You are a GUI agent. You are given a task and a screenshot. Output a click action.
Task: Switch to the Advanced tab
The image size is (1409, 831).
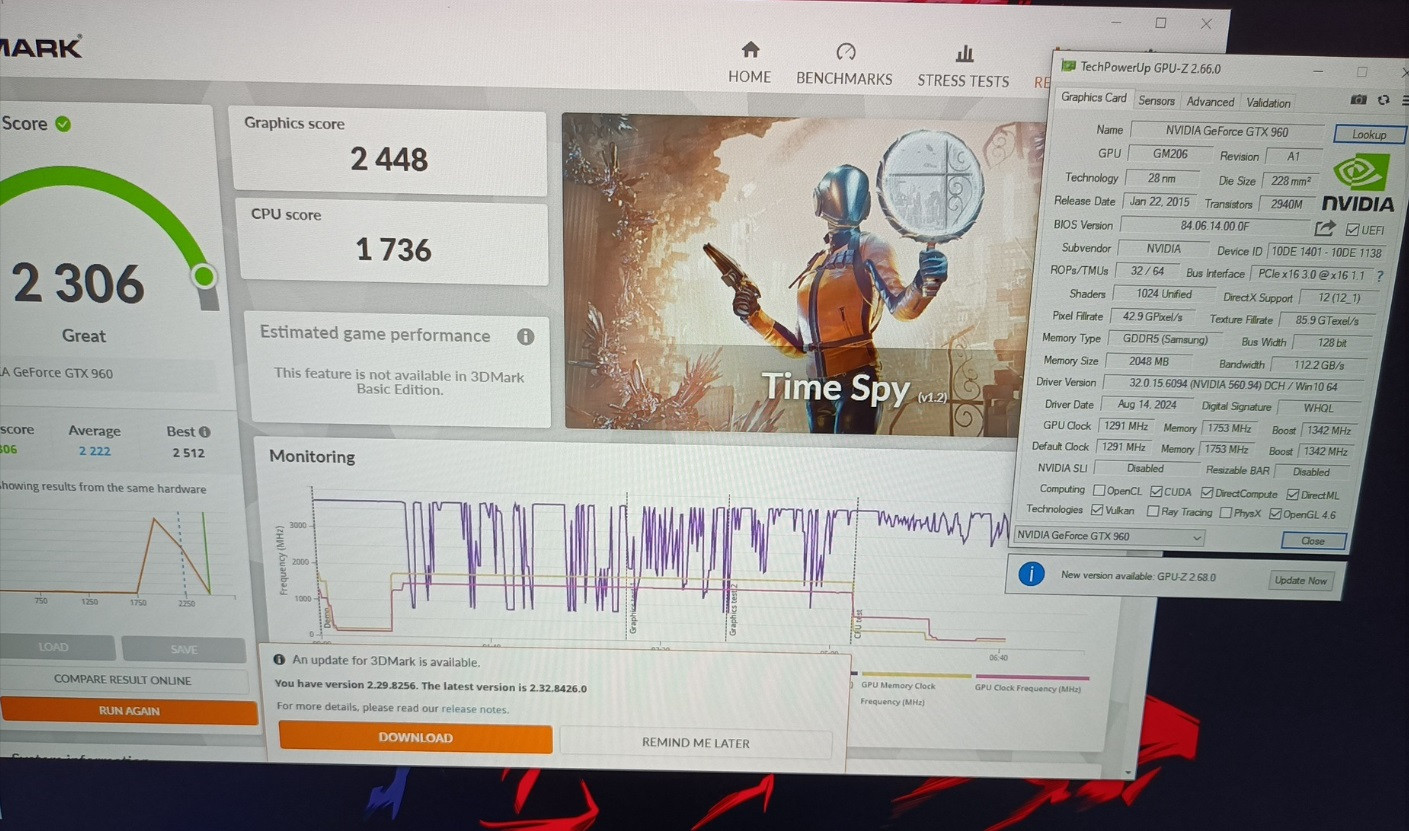tap(1210, 102)
